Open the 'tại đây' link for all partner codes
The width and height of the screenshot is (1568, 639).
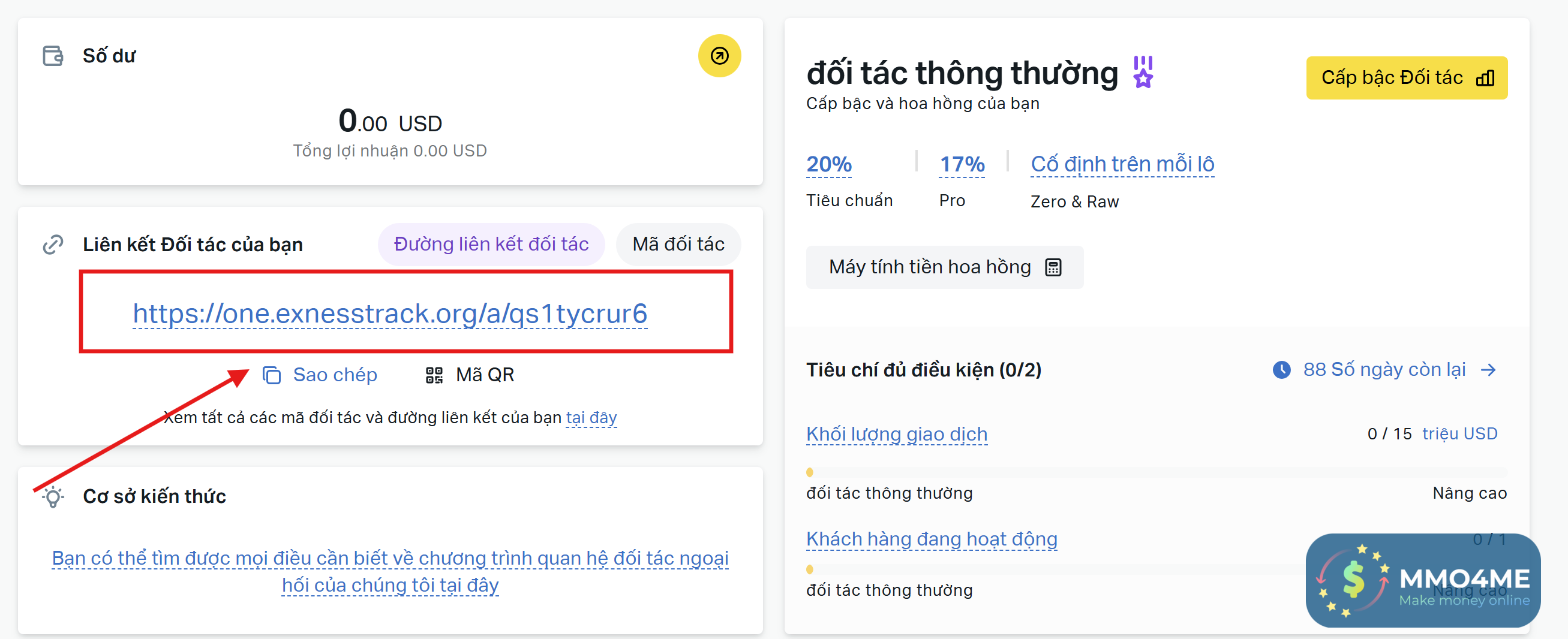(591, 418)
